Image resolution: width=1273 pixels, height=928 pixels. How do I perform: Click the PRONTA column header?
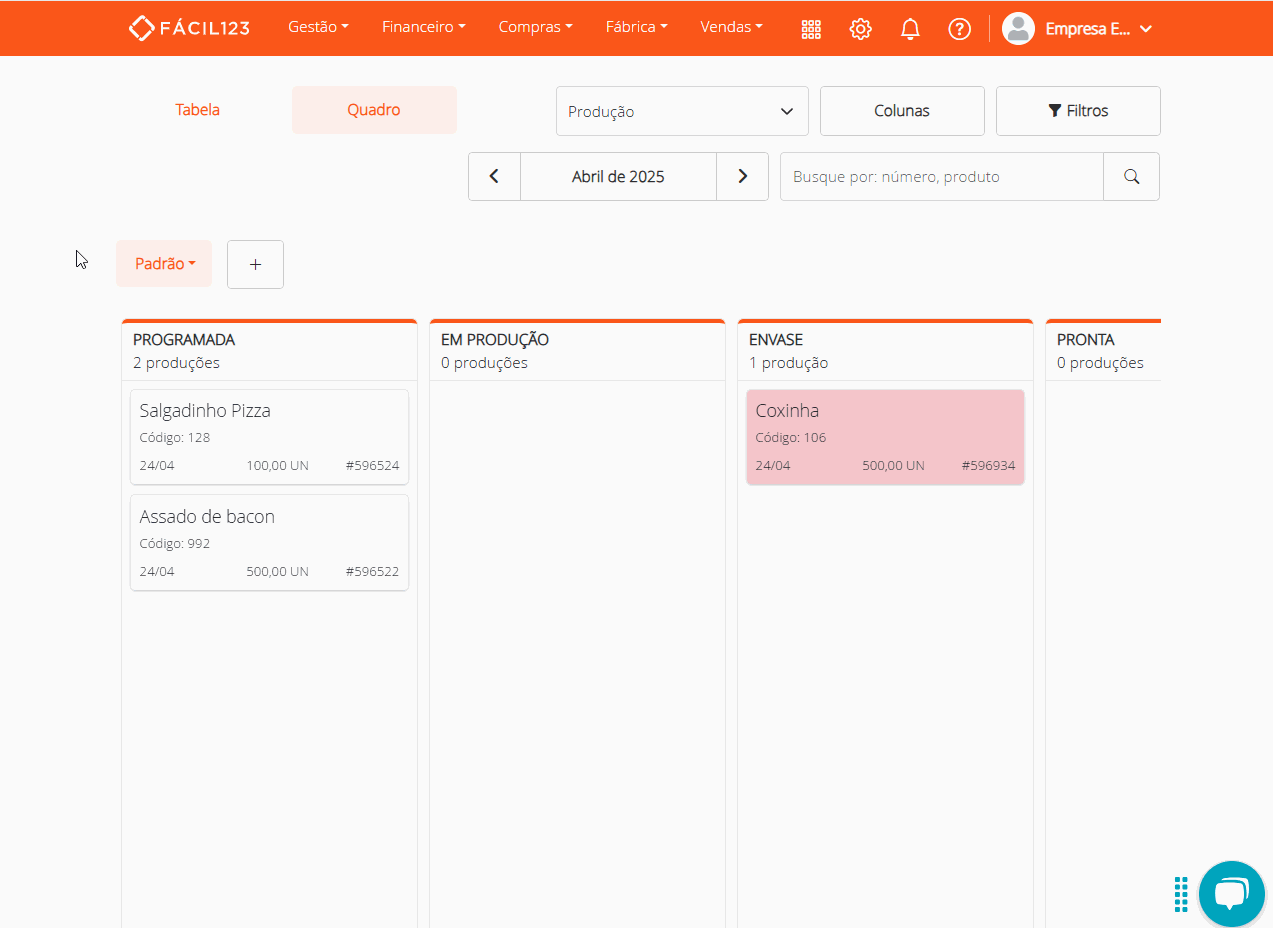point(1085,340)
